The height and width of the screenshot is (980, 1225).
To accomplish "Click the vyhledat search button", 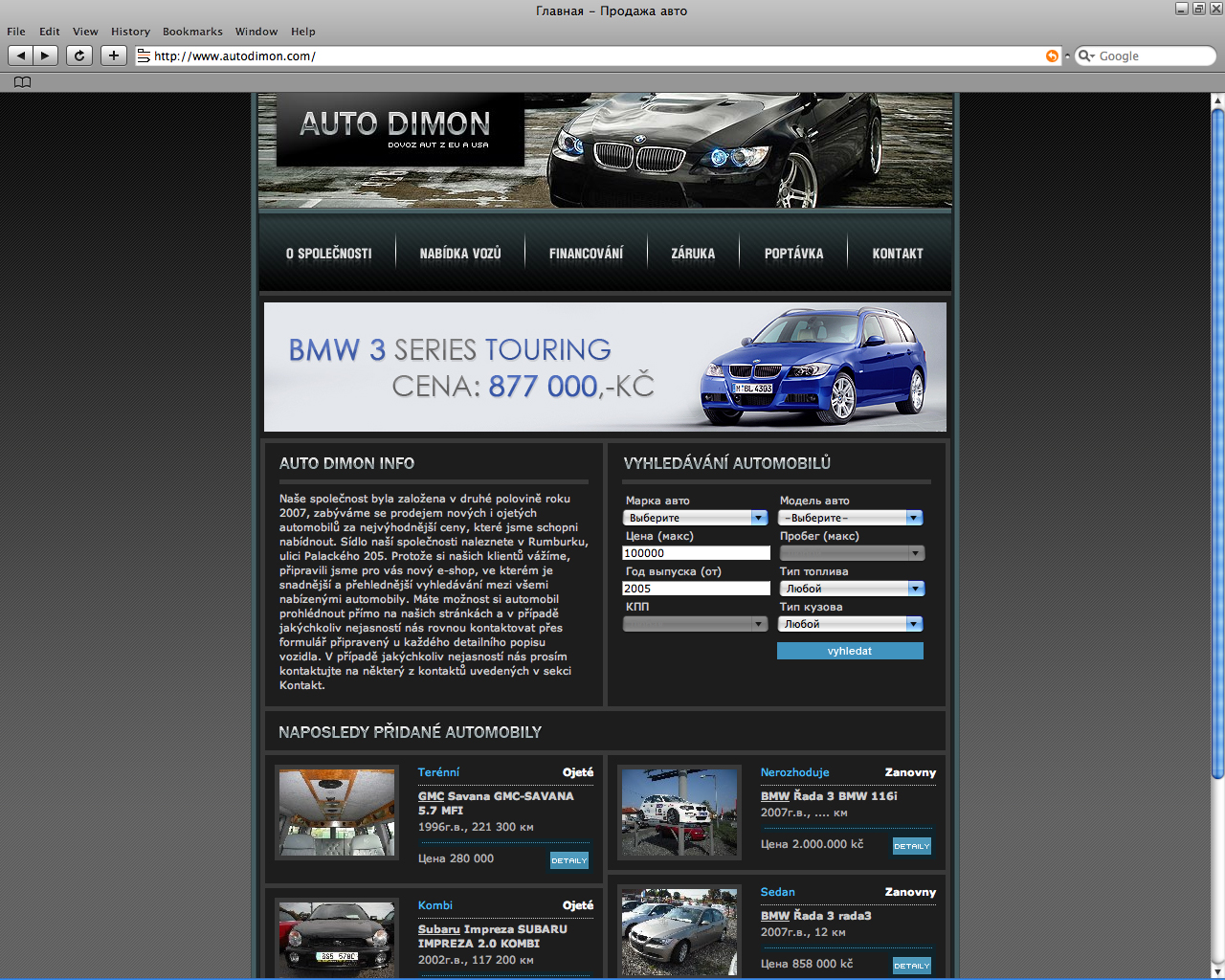I will [850, 651].
